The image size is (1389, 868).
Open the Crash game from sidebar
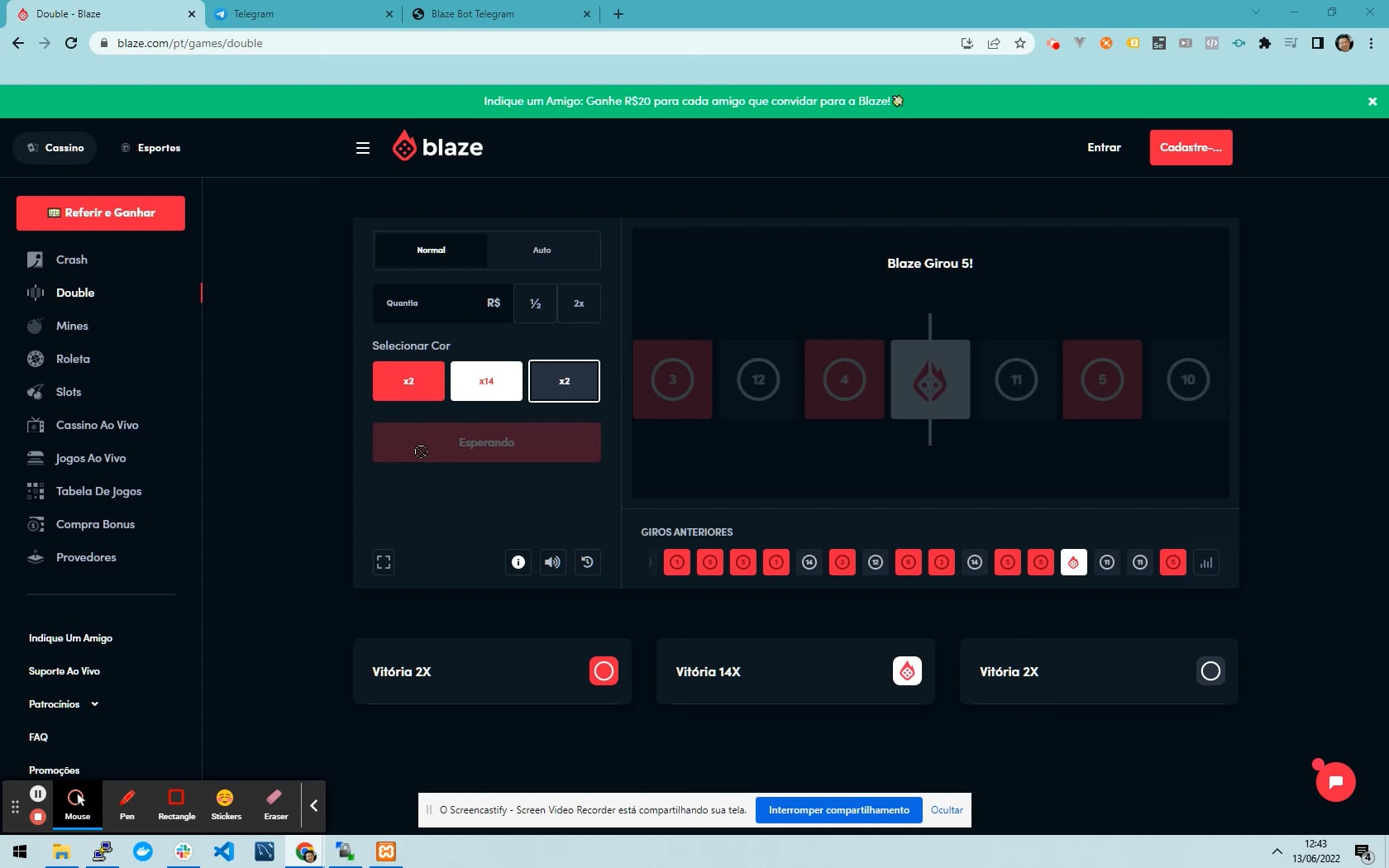pos(71,260)
